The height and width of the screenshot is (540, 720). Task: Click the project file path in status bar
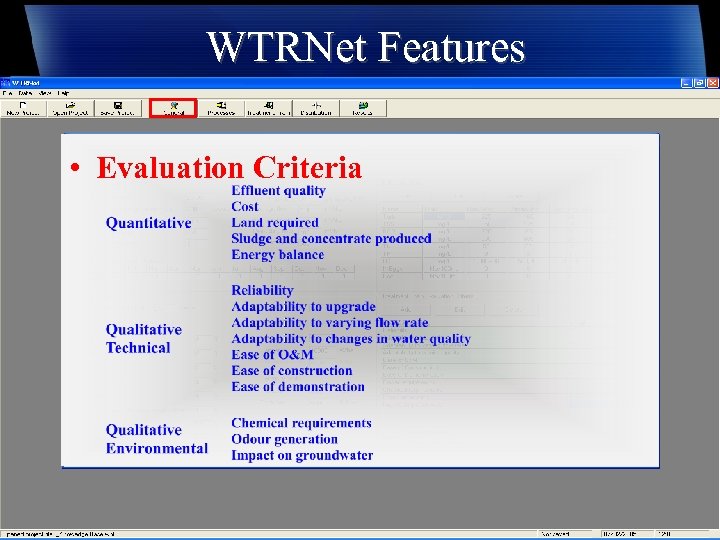pyautogui.click(x=60, y=534)
